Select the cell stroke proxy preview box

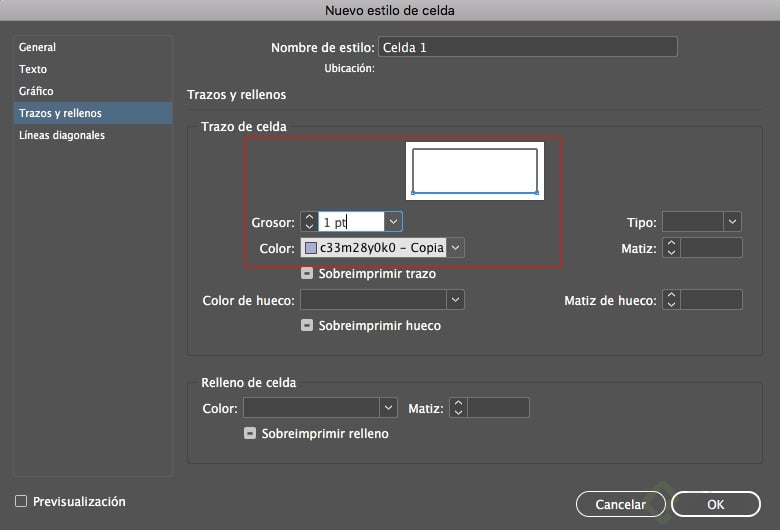point(475,171)
